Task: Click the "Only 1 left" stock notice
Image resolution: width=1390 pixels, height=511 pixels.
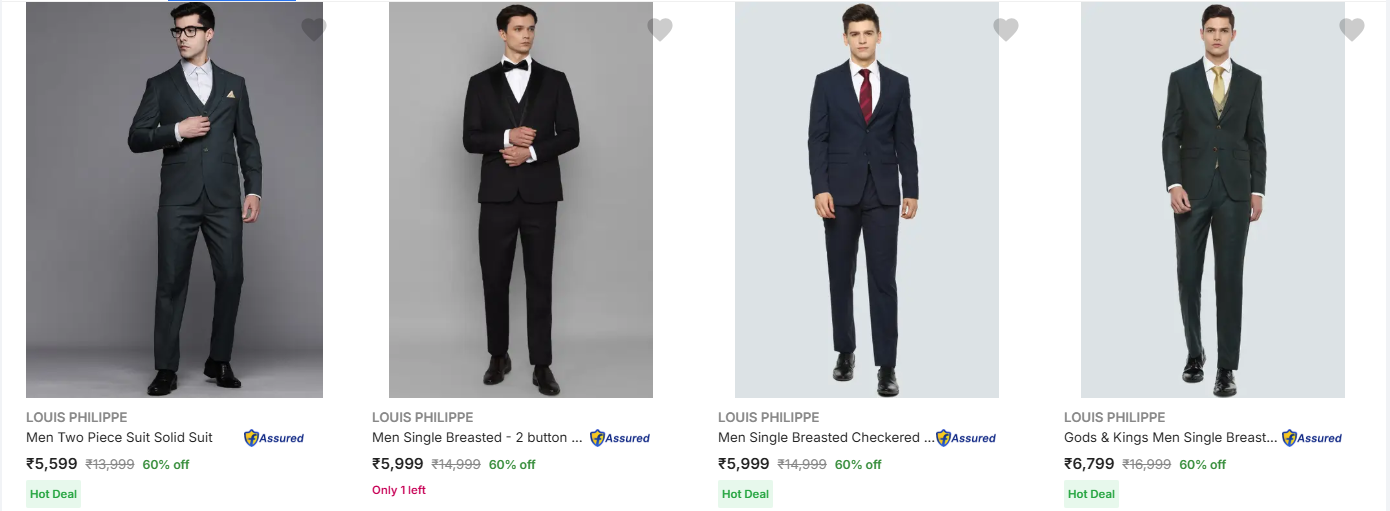Action: pyautogui.click(x=399, y=490)
